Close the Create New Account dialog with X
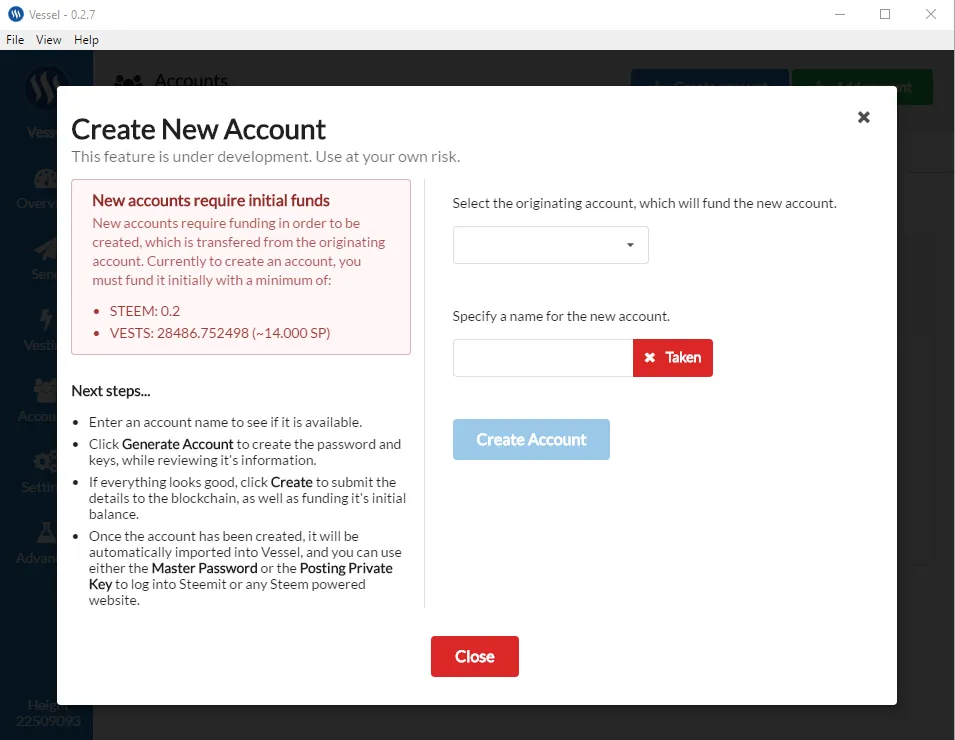This screenshot has height=740, width=955. [x=863, y=117]
